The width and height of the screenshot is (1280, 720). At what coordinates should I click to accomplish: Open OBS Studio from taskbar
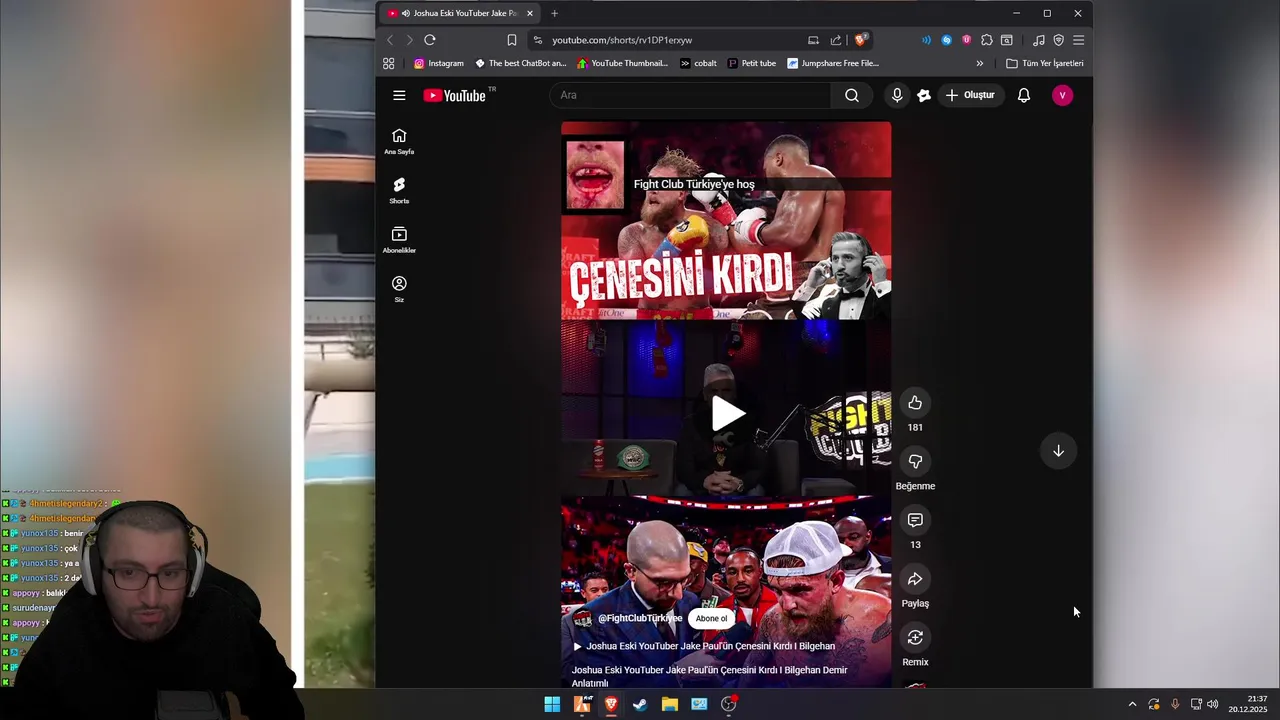coord(729,704)
